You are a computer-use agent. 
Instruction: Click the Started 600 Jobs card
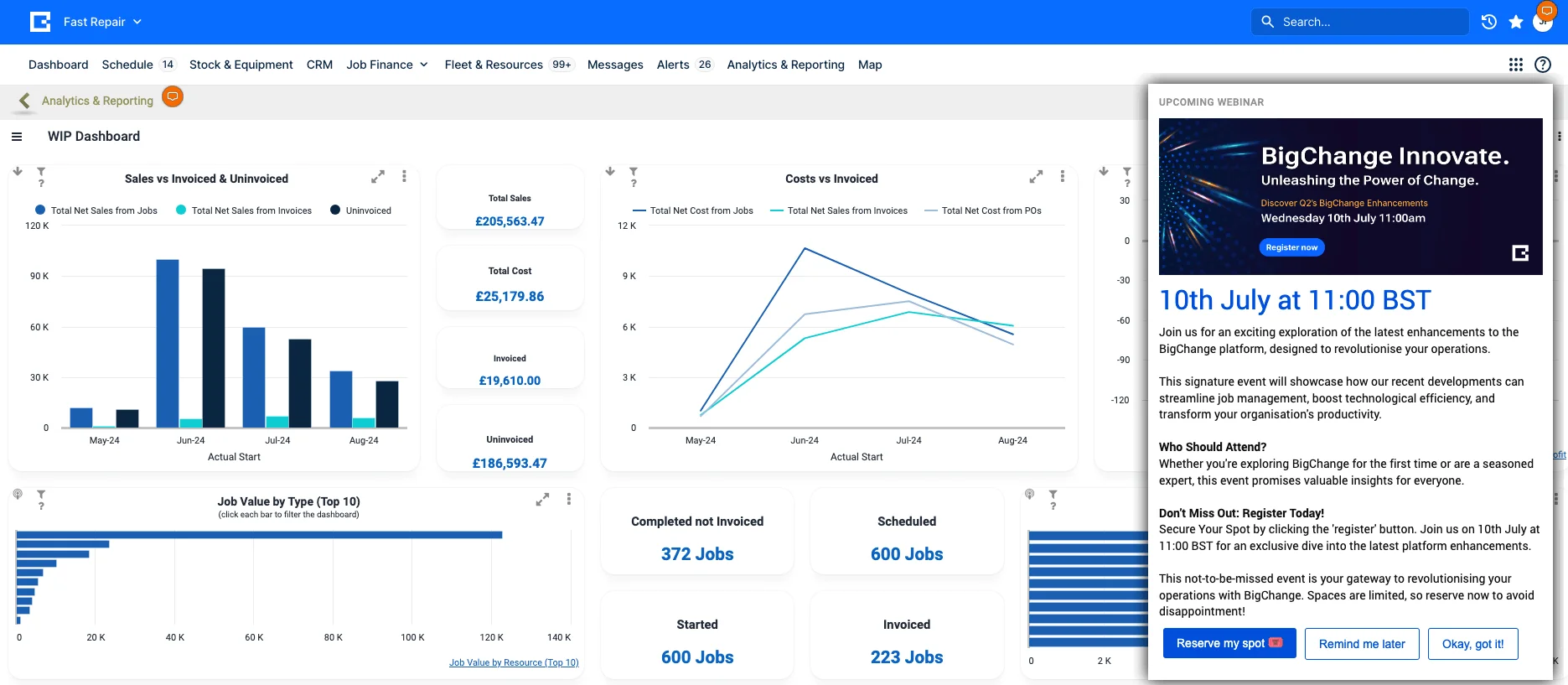click(697, 636)
